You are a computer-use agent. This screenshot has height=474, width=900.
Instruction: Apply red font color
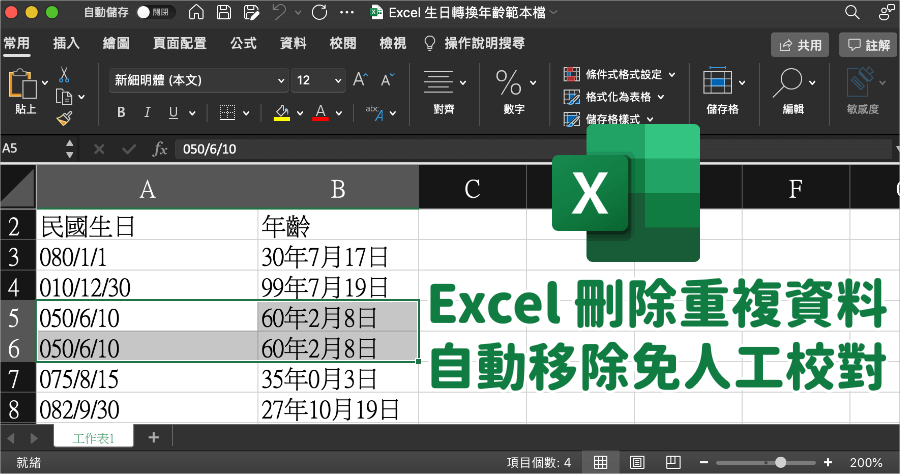[x=320, y=112]
